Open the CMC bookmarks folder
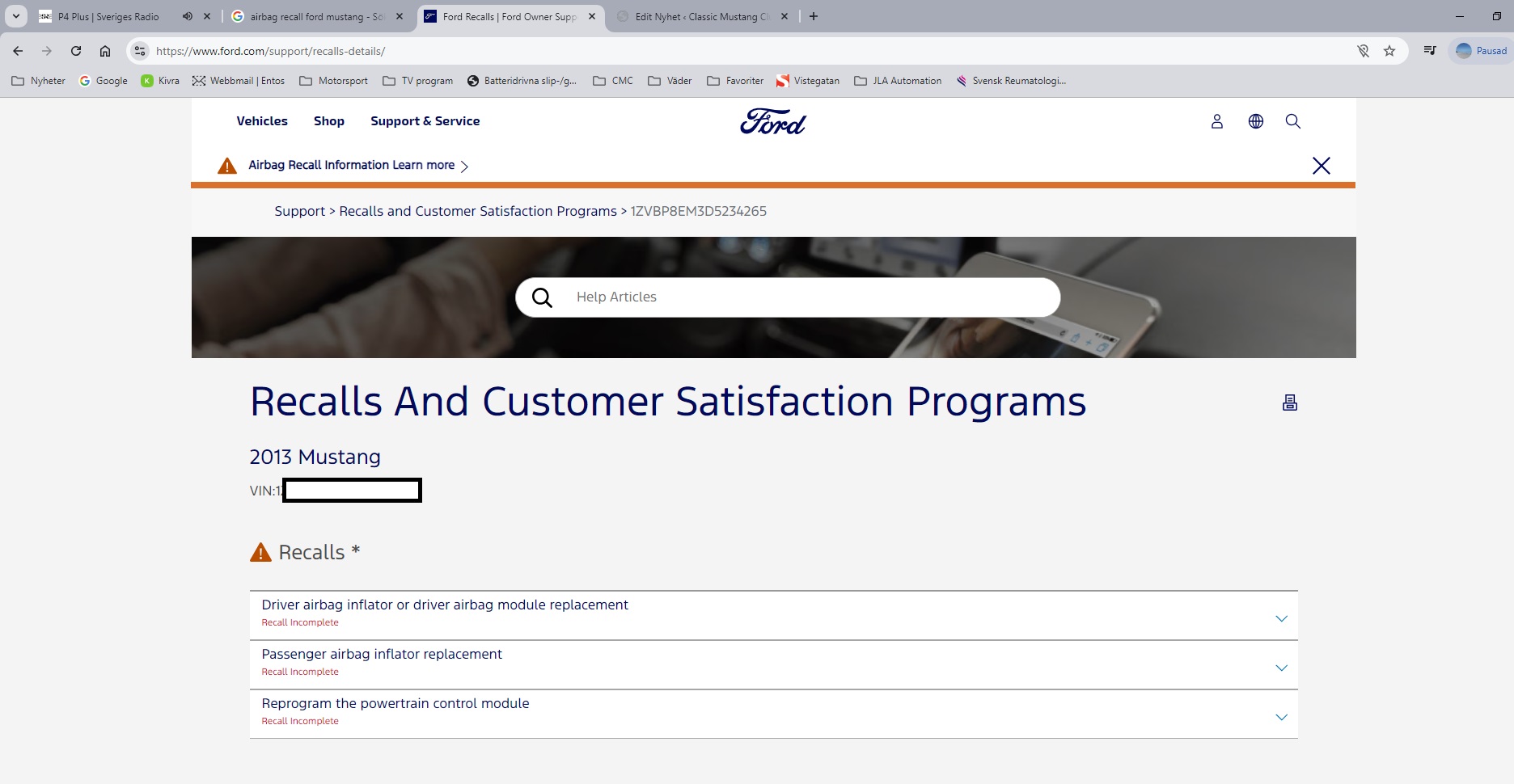Viewport: 1514px width, 784px height. tap(613, 81)
